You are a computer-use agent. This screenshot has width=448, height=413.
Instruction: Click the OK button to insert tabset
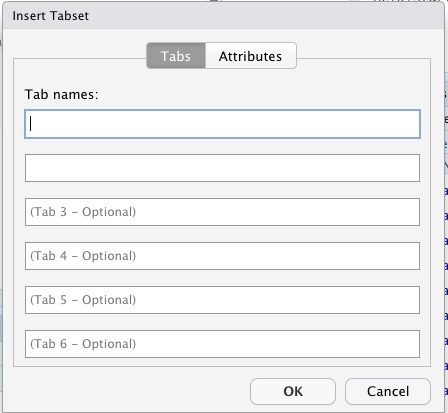(x=293, y=391)
